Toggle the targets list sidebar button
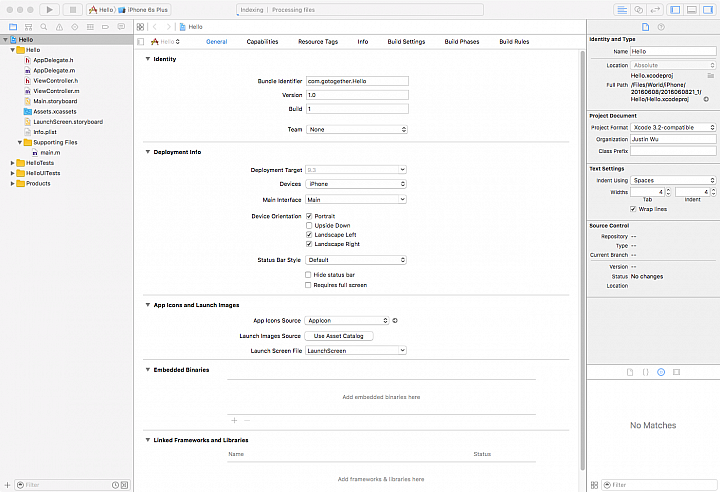 141,42
